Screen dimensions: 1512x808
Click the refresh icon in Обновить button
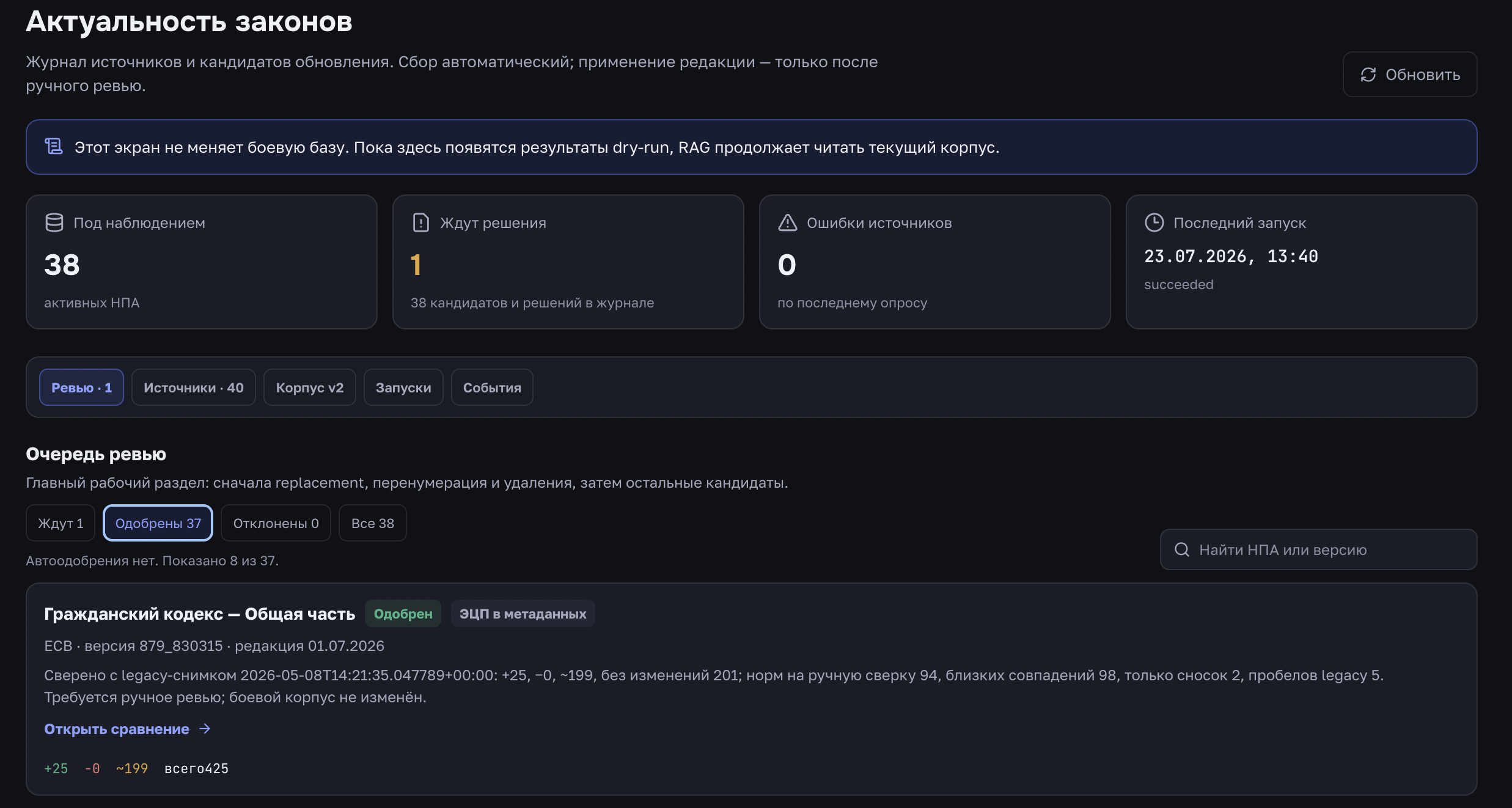(x=1368, y=75)
